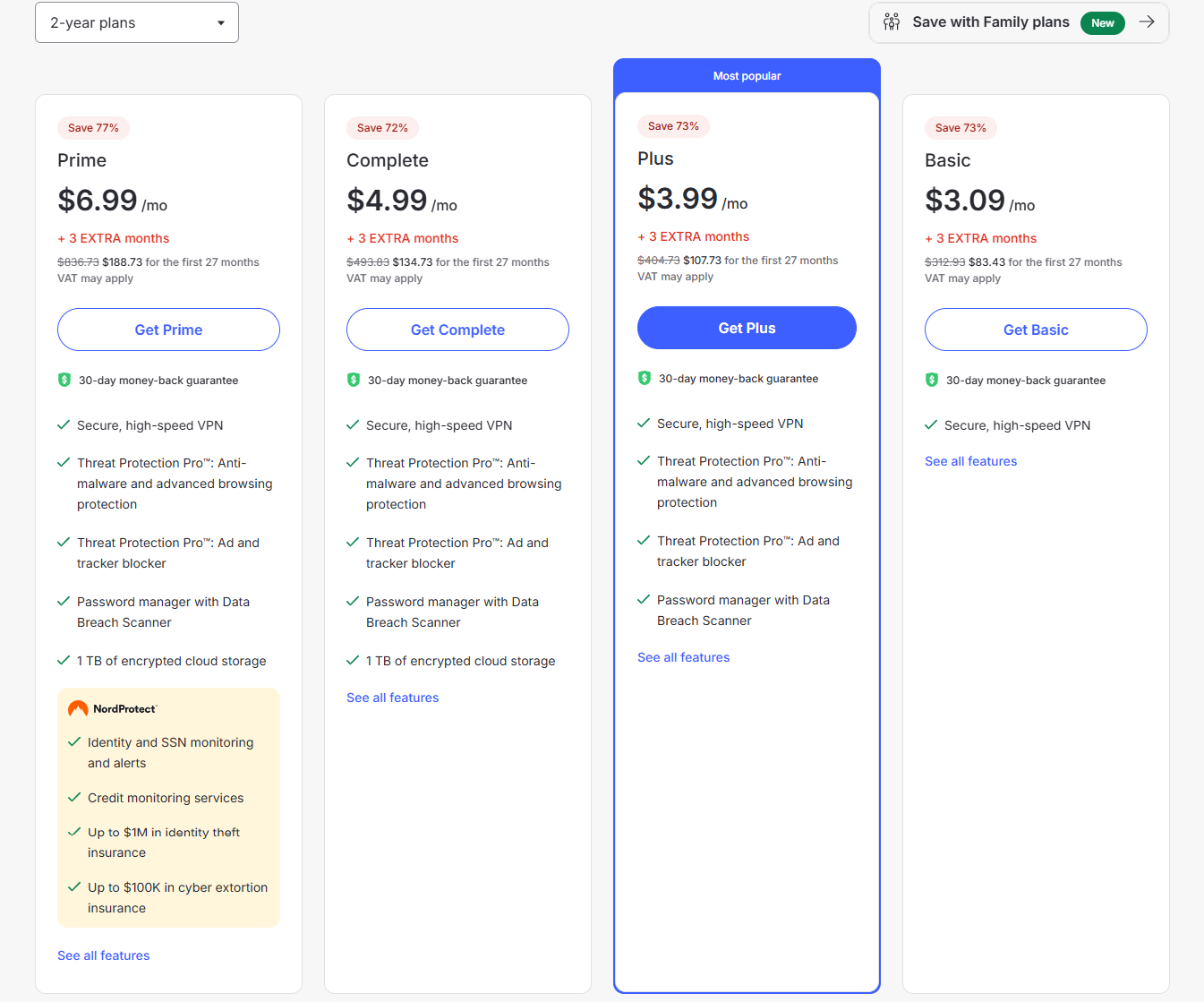Click the Get Prime button
Screen dimensions: 1204x1002
click(x=168, y=330)
